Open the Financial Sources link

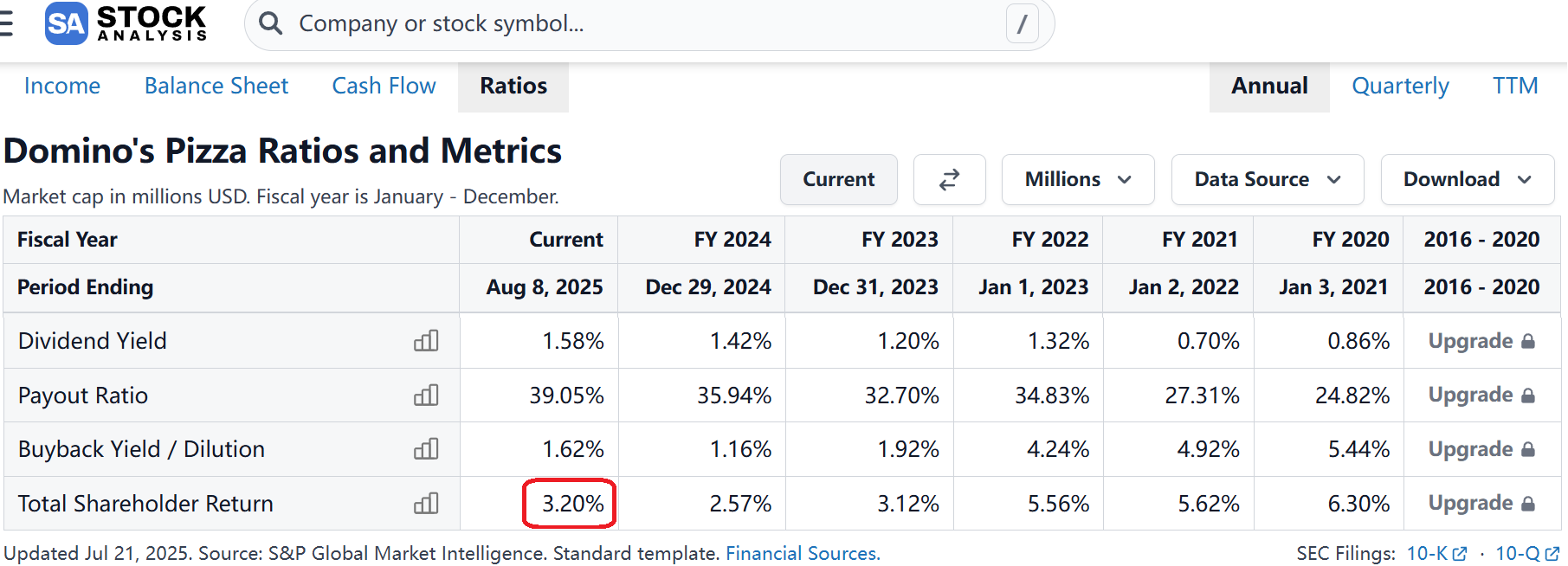[x=803, y=553]
